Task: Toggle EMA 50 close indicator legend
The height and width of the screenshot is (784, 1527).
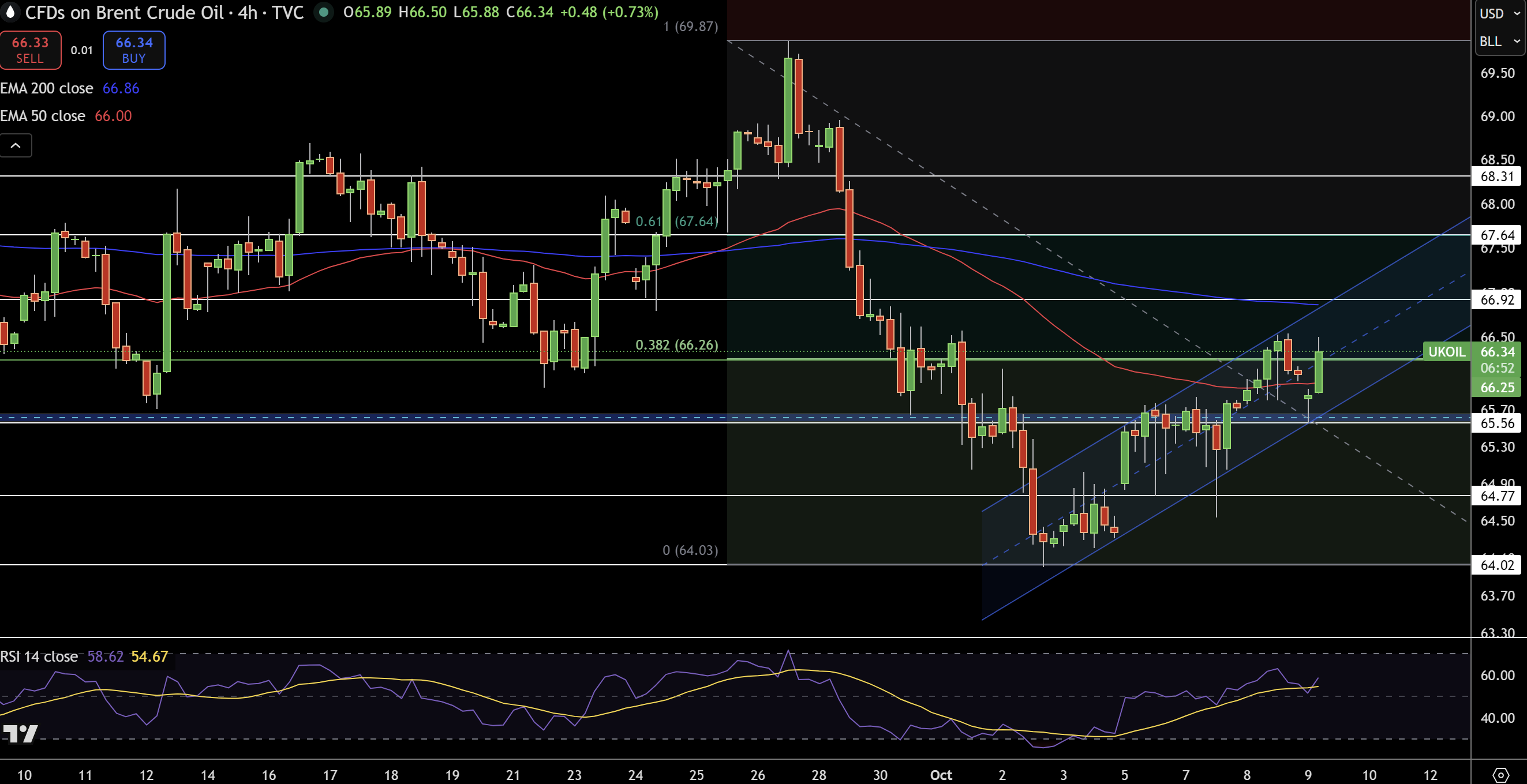Action: 43,115
